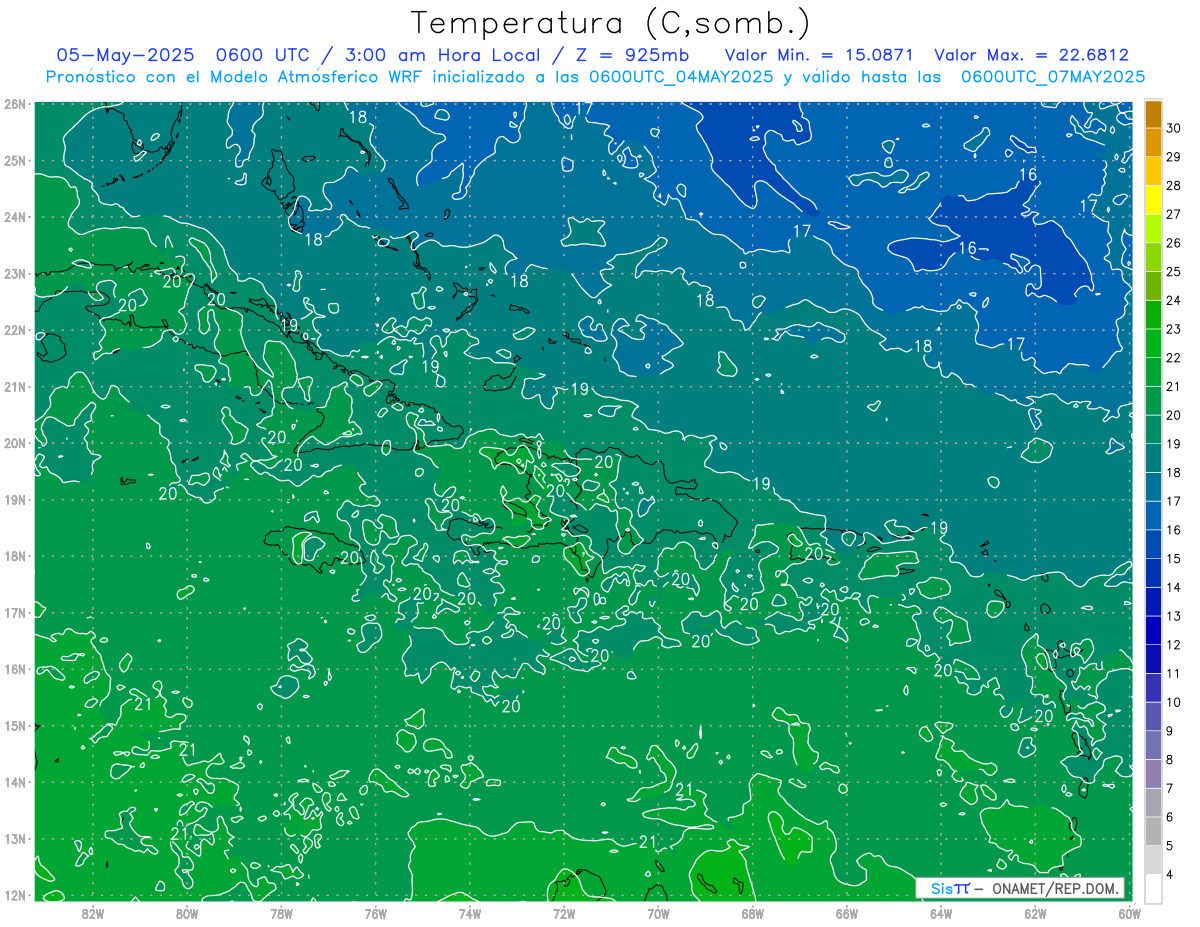Image resolution: width=1200 pixels, height=927 pixels.
Task: Click the '68W' longitude axis label
Action: point(752,913)
